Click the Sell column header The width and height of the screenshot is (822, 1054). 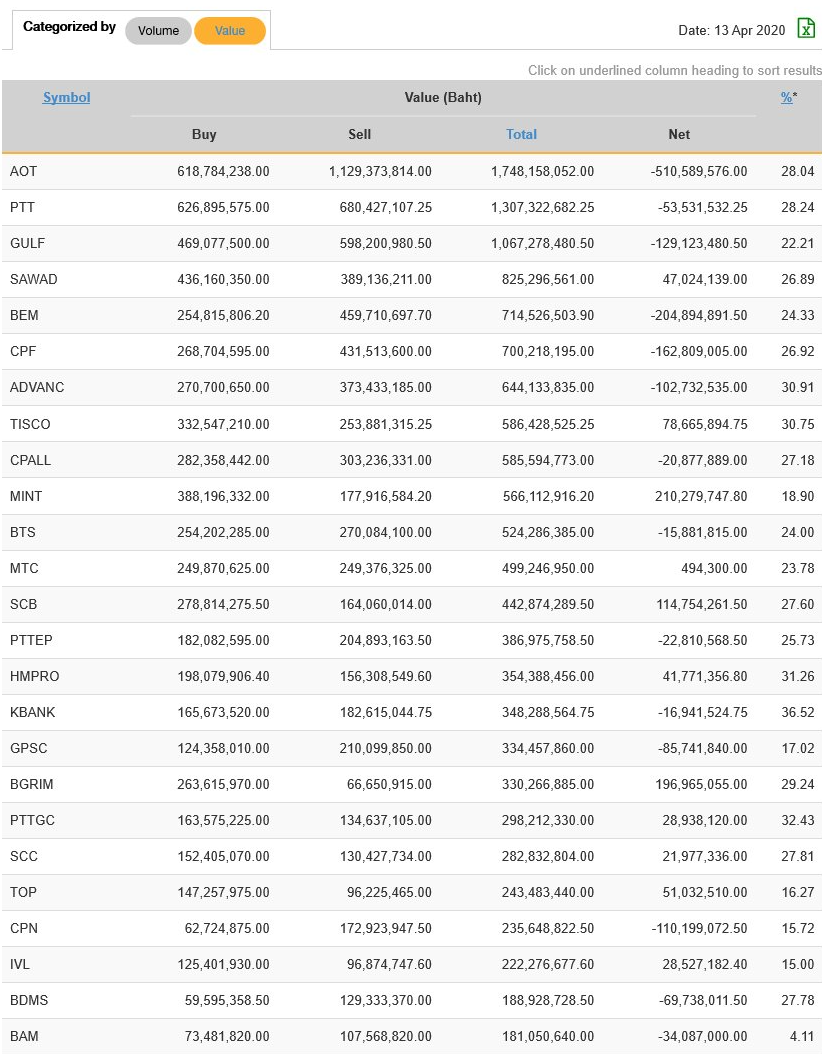360,134
